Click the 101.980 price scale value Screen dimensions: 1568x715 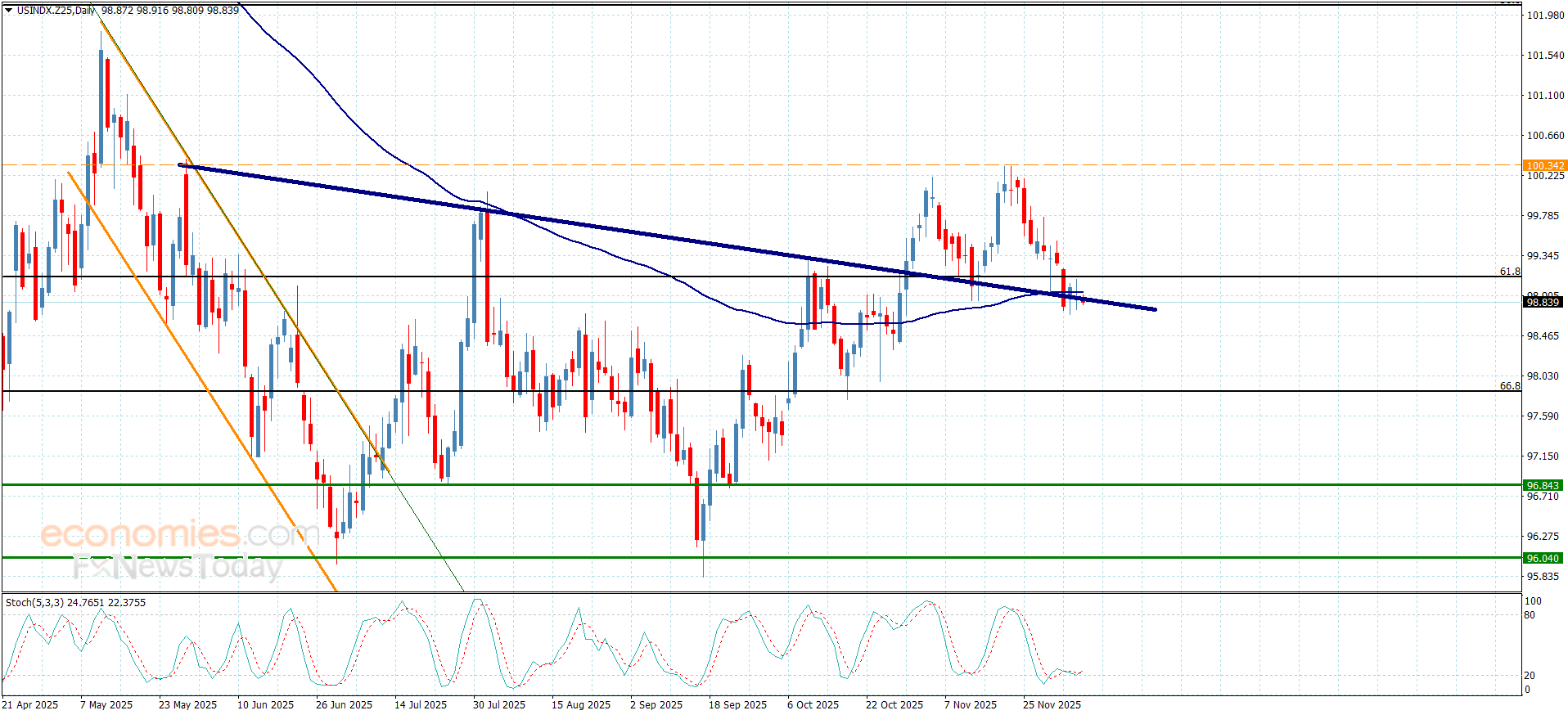(1545, 16)
